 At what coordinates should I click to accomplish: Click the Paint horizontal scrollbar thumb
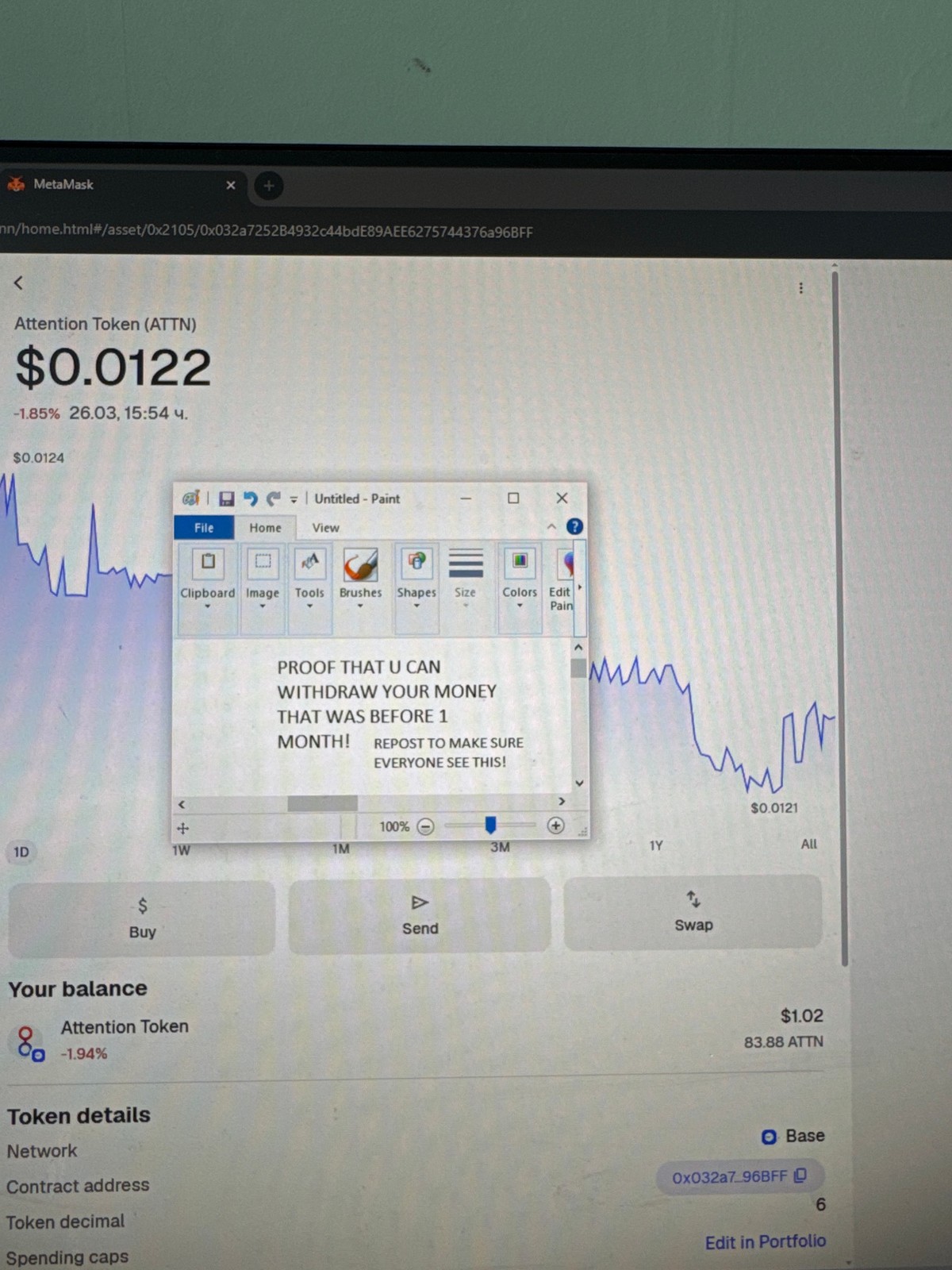click(322, 803)
